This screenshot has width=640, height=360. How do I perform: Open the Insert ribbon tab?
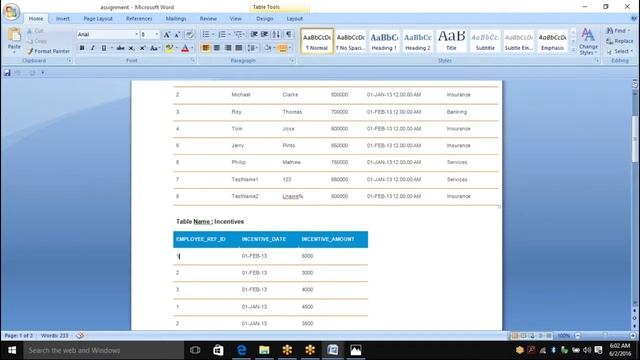(62, 19)
